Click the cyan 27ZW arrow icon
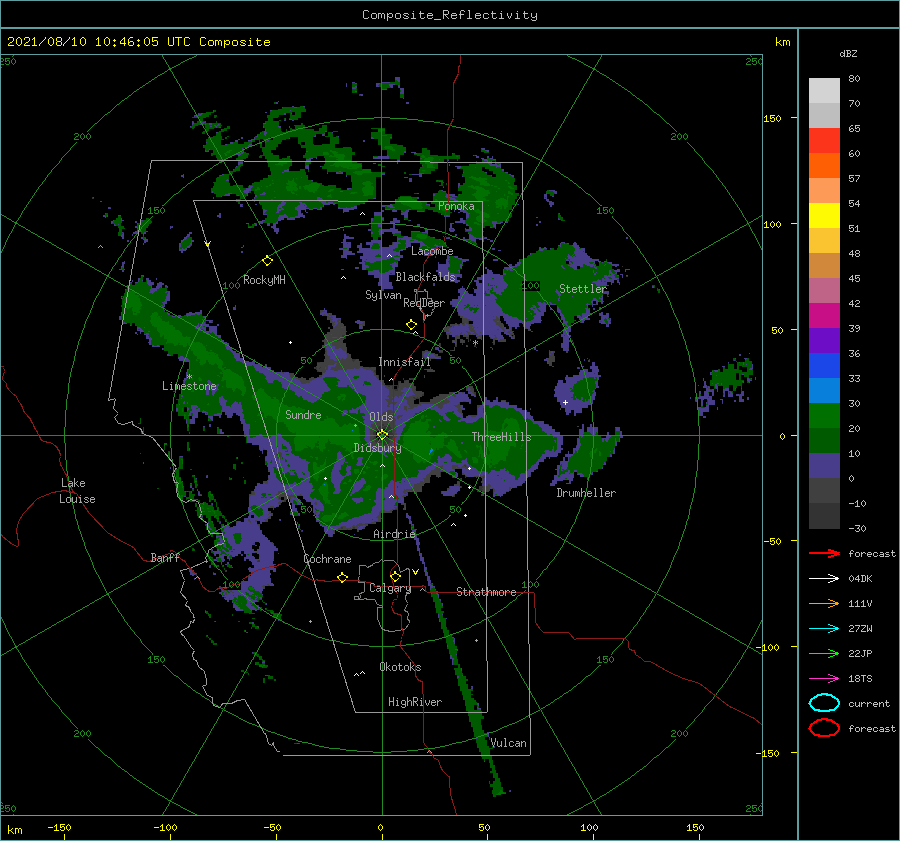Image resolution: width=900 pixels, height=841 pixels. 824,628
